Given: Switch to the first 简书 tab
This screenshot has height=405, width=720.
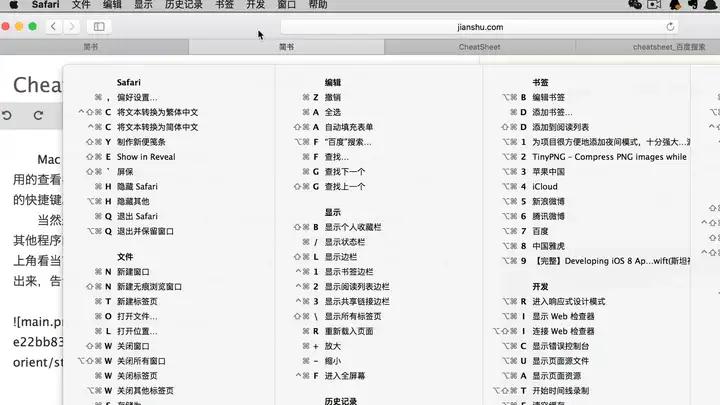Looking at the screenshot, I should pos(94,47).
